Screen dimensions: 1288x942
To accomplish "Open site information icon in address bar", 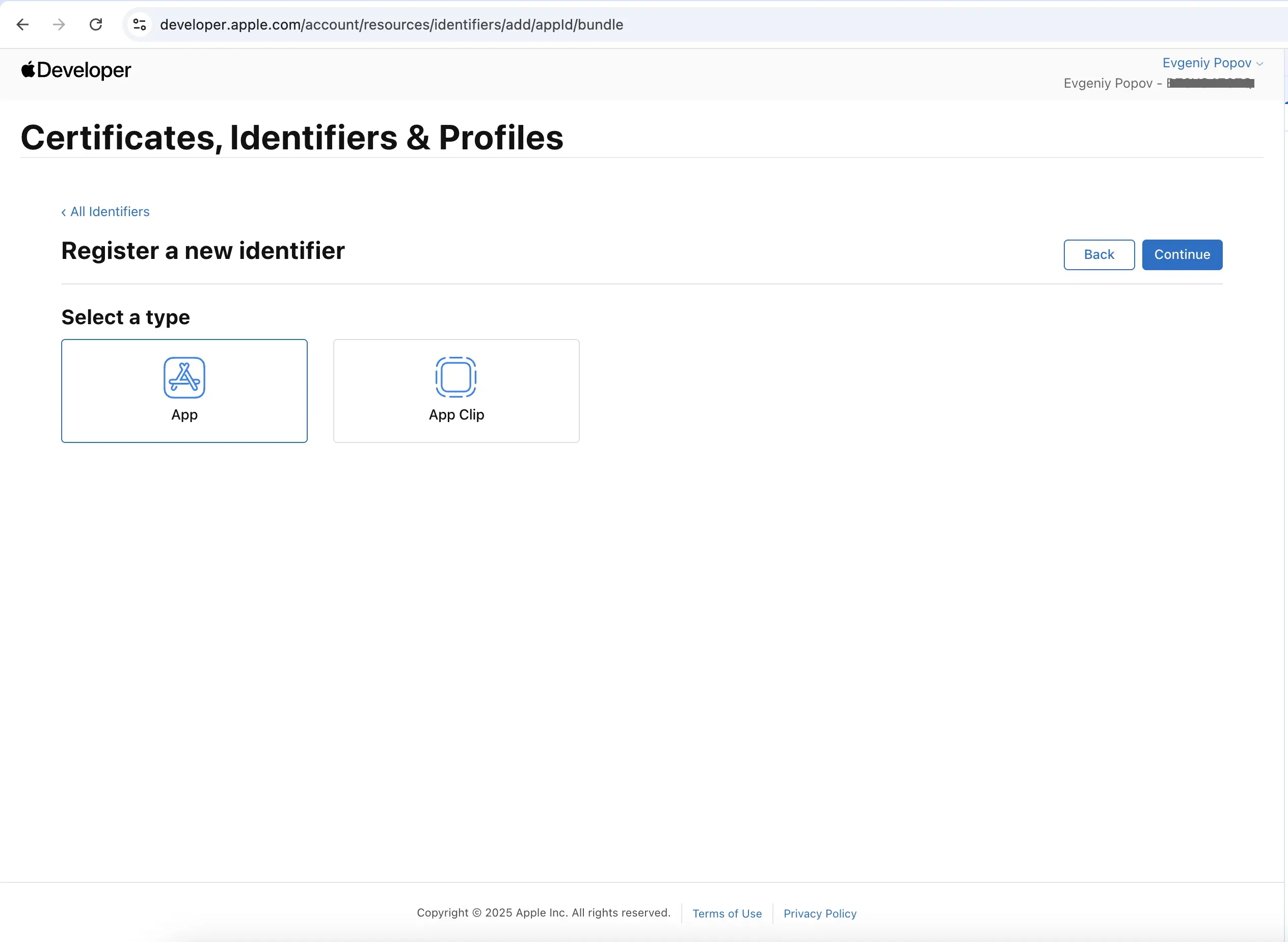I will (x=140, y=24).
